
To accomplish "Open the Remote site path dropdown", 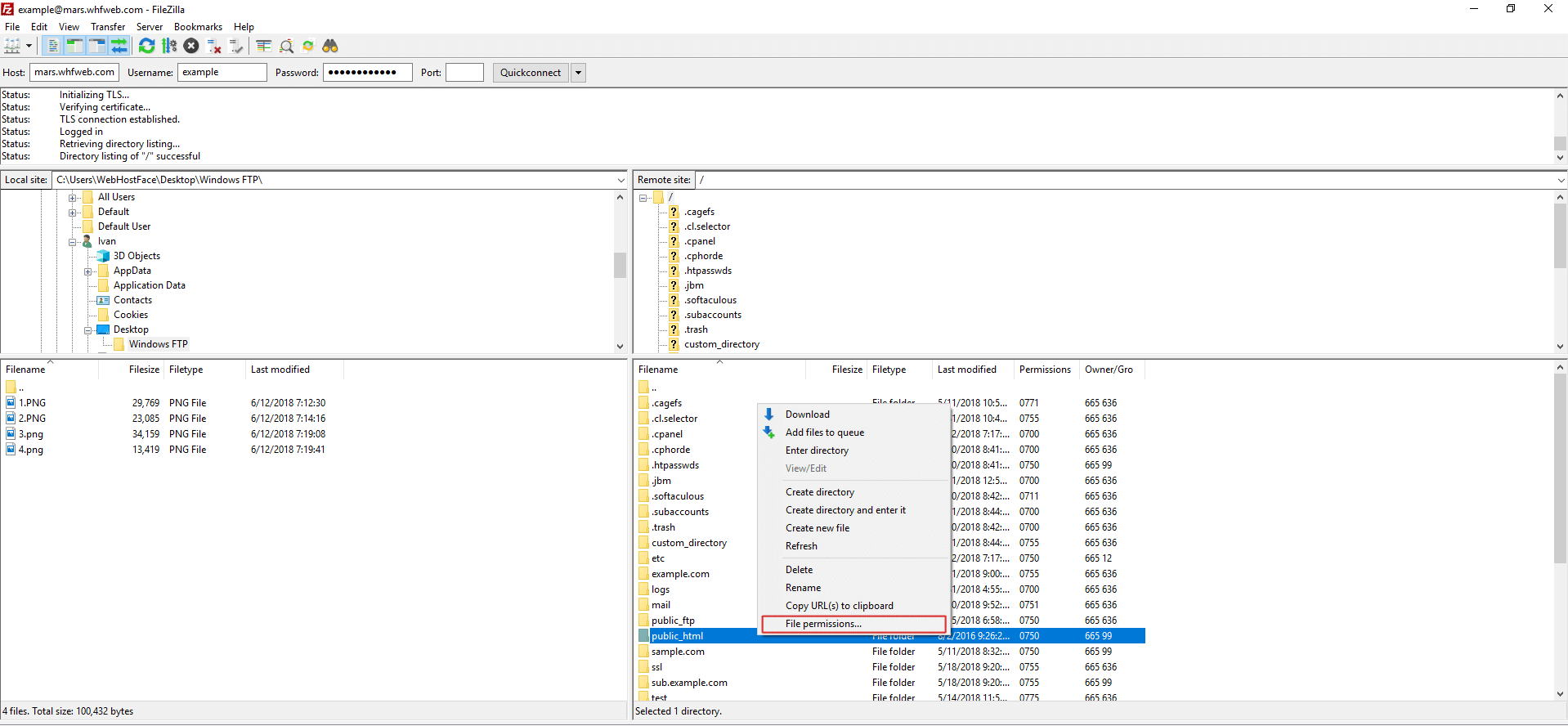I will click(x=1561, y=180).
